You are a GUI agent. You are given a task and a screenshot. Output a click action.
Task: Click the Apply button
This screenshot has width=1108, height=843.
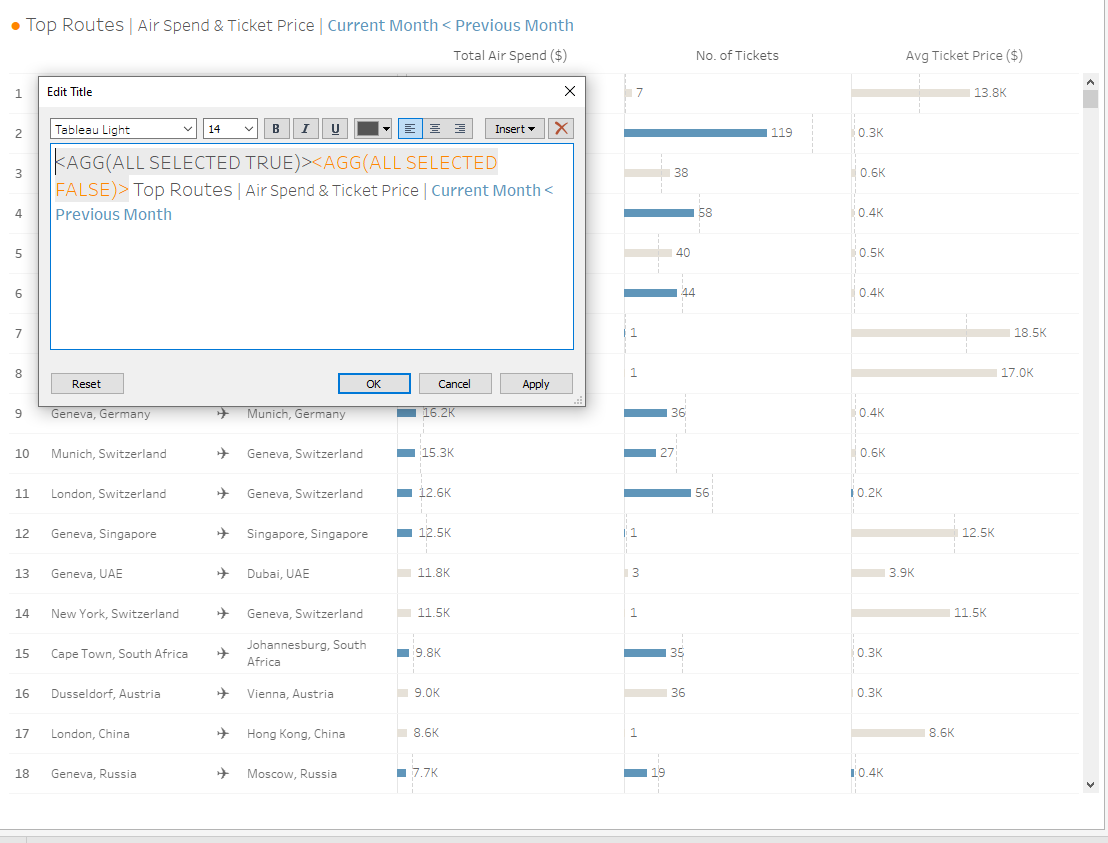click(536, 384)
